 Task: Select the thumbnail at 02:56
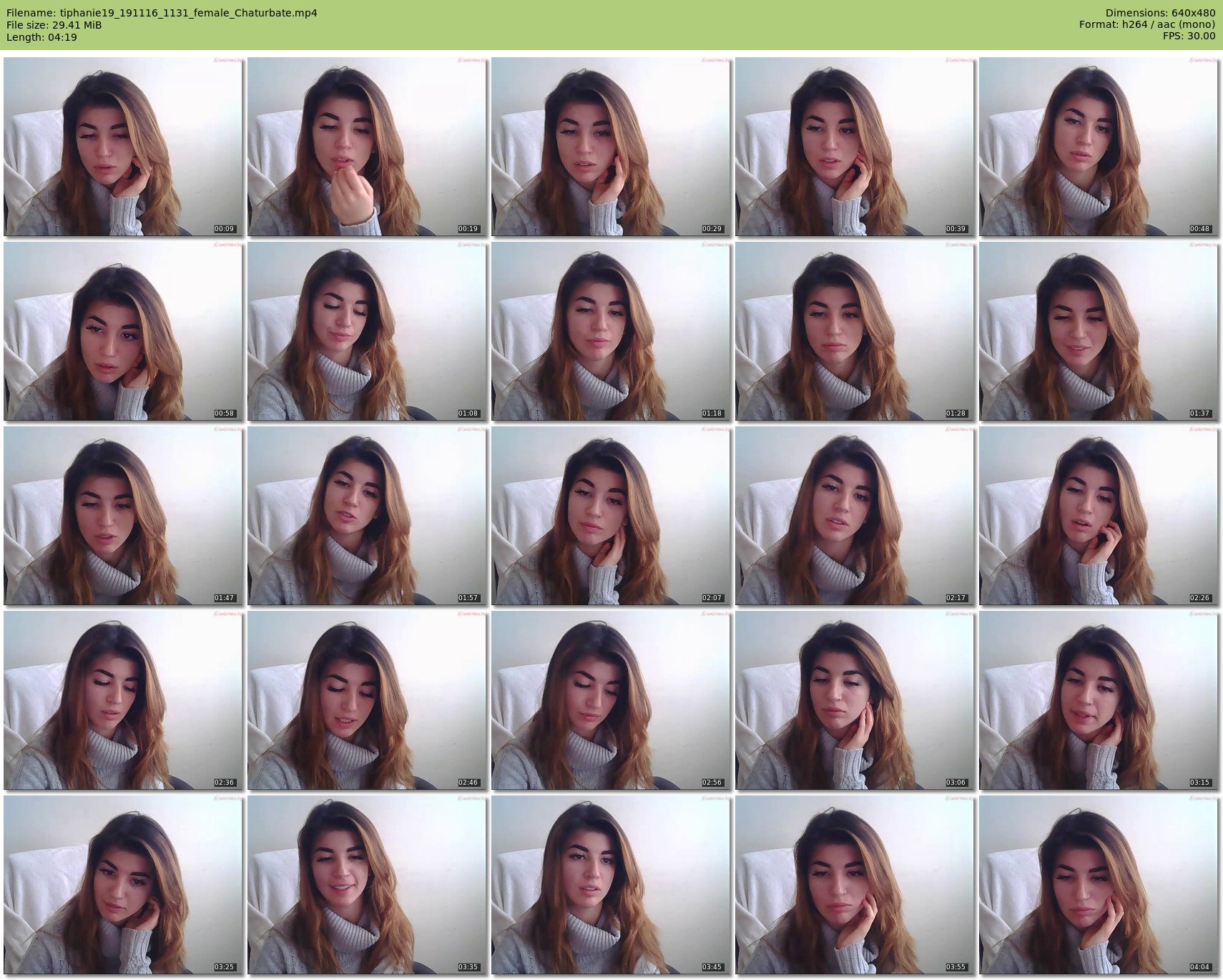click(x=611, y=700)
